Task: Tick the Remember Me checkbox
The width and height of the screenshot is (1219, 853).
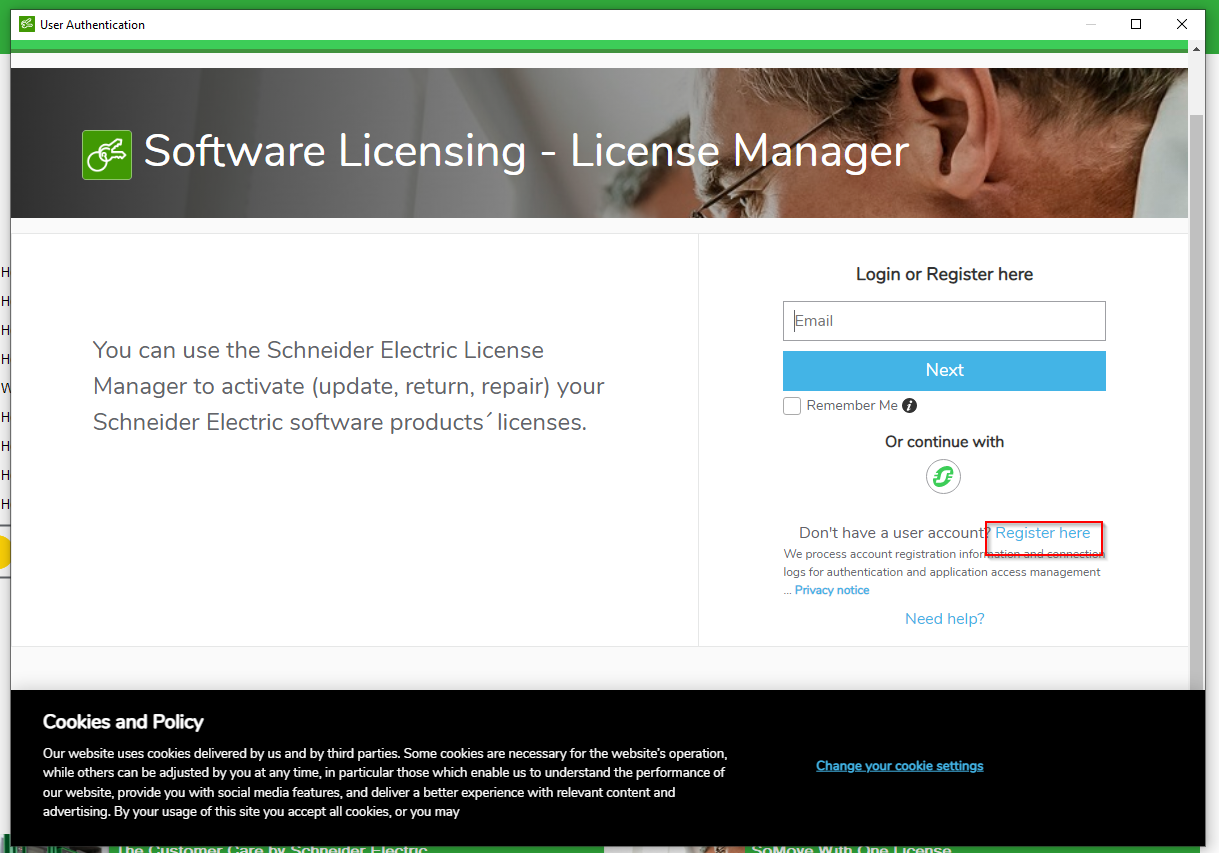Action: (792, 406)
